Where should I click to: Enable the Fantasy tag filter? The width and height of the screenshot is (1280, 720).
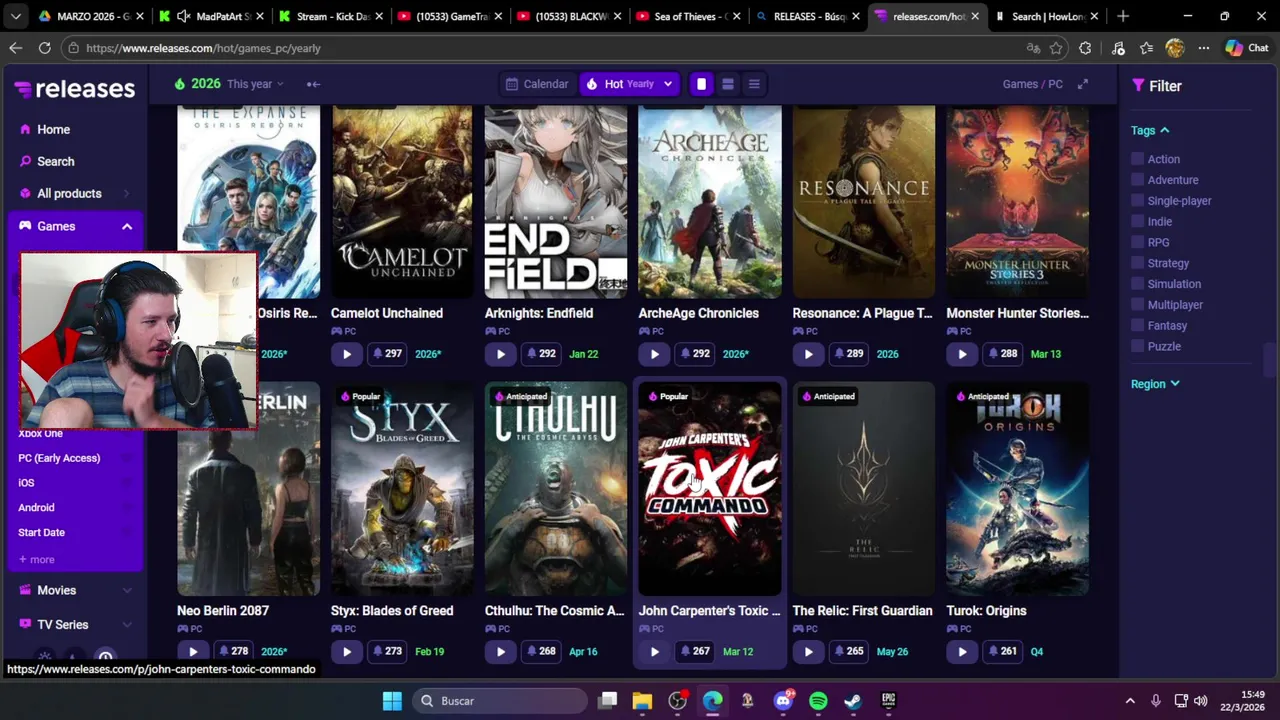tap(1137, 326)
